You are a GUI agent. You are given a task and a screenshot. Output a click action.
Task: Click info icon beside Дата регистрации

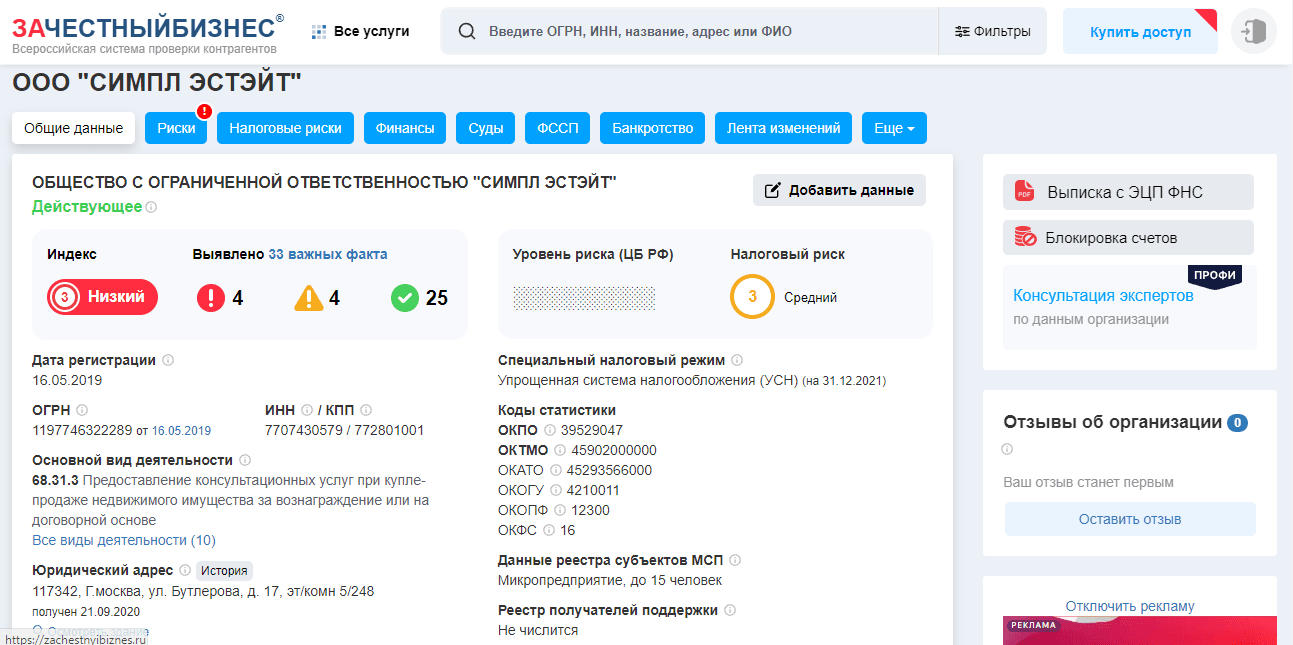click(168, 360)
